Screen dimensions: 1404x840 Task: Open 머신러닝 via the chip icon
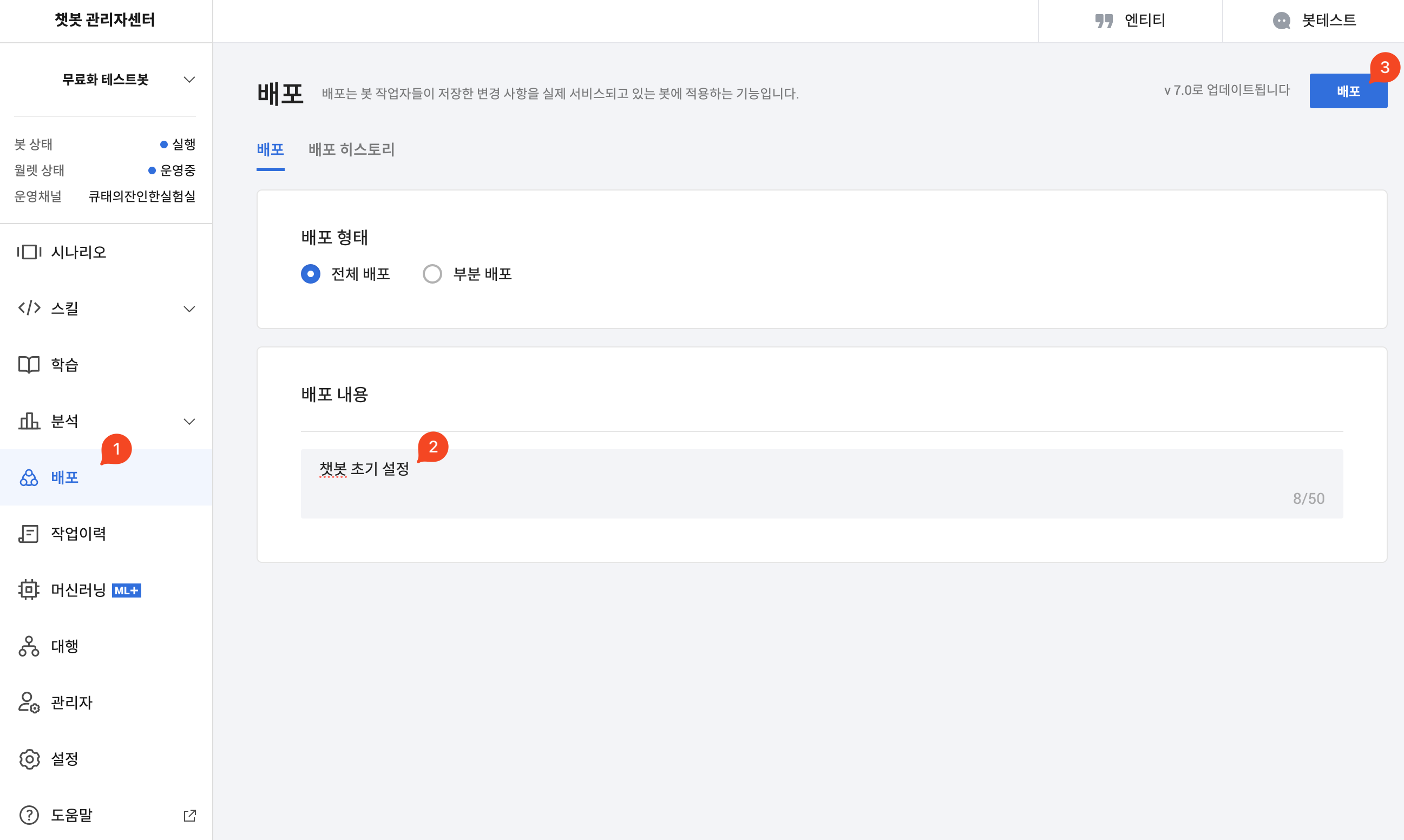pyautogui.click(x=29, y=590)
